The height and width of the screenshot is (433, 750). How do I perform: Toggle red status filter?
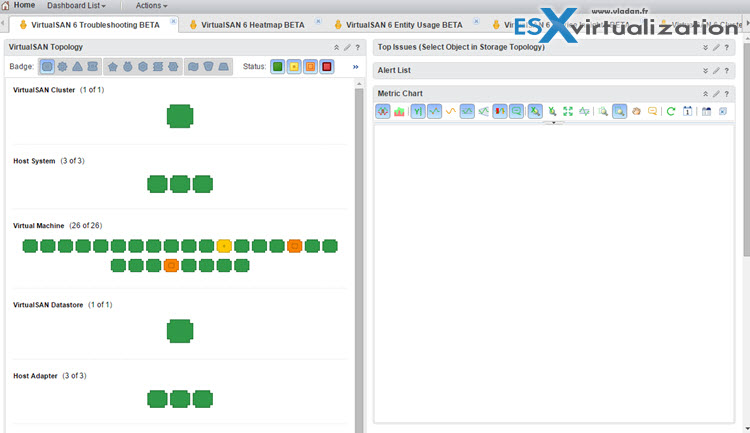point(327,67)
